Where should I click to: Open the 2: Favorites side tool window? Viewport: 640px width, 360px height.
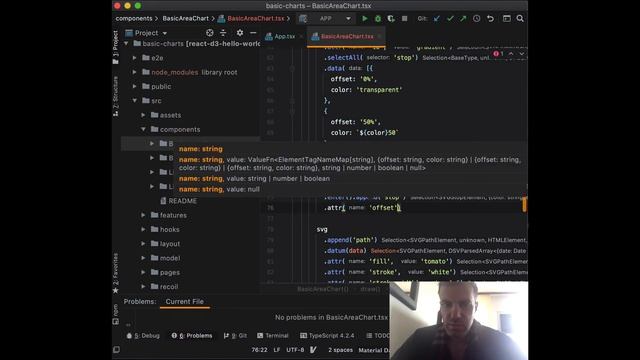[x=116, y=273]
